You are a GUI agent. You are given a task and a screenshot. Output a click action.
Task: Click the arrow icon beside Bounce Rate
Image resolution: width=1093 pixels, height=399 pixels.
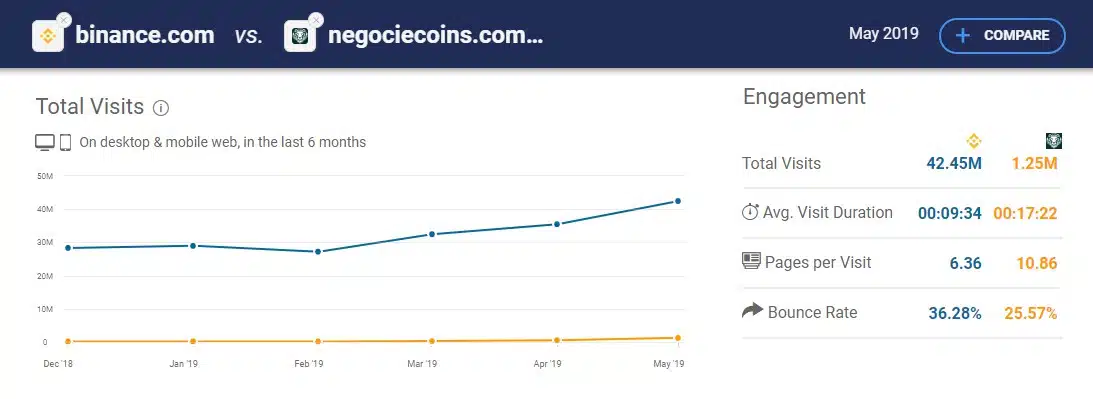coord(753,310)
